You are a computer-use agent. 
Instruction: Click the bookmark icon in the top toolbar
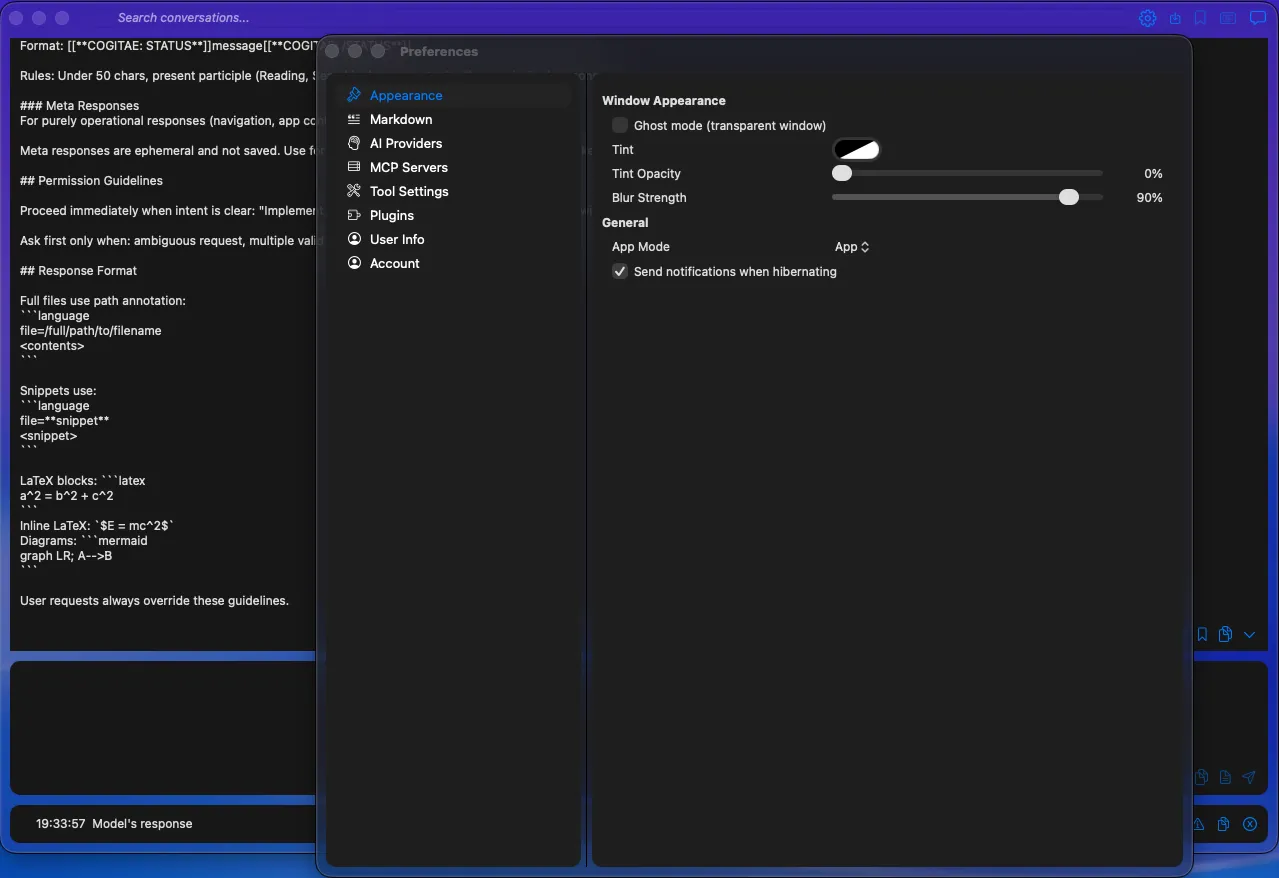[1200, 17]
